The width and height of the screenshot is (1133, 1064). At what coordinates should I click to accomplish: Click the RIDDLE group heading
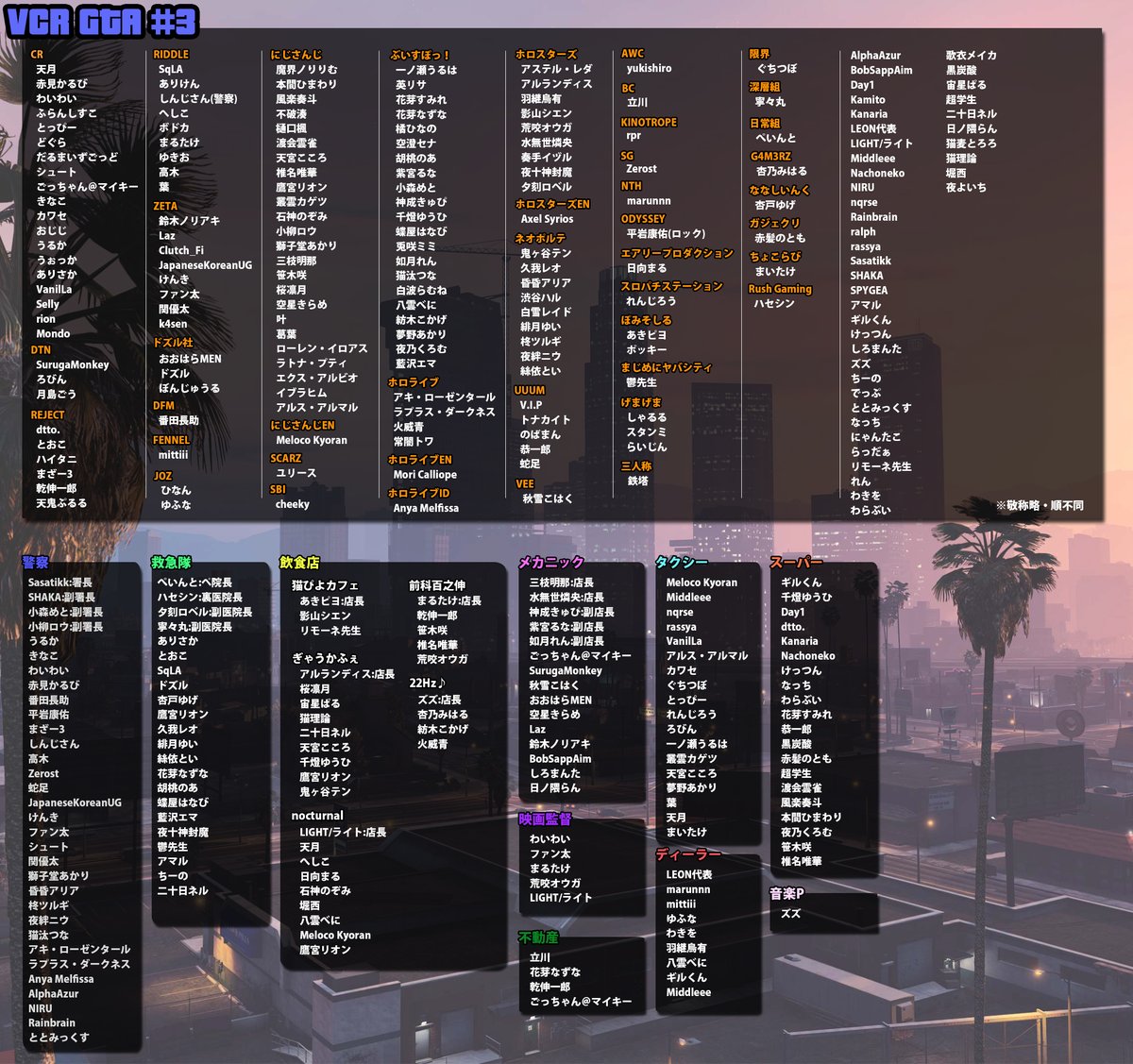point(171,55)
